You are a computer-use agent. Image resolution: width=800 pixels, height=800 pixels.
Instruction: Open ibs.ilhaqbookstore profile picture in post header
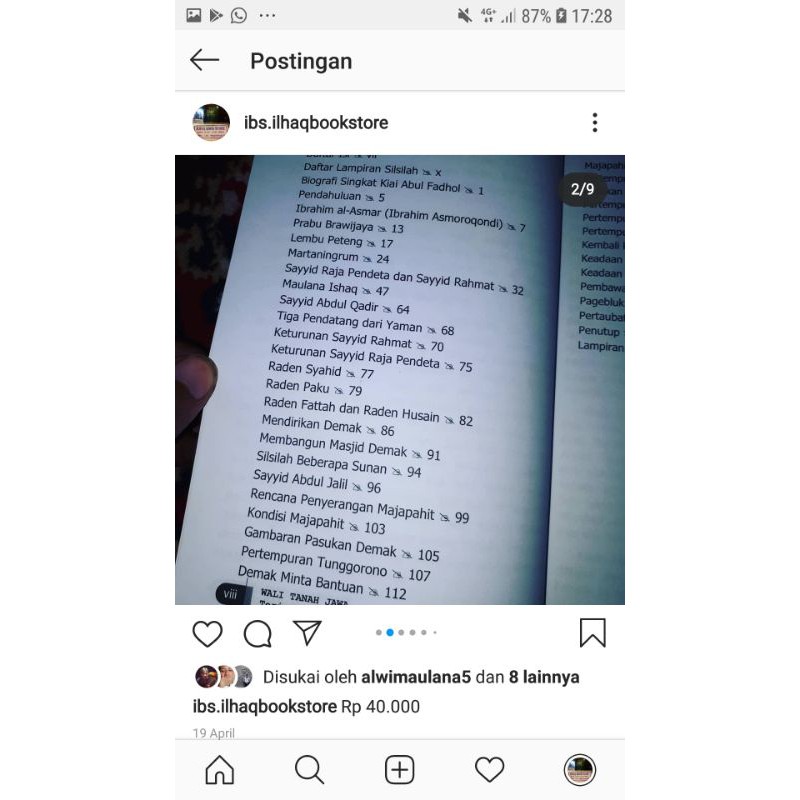pos(211,122)
